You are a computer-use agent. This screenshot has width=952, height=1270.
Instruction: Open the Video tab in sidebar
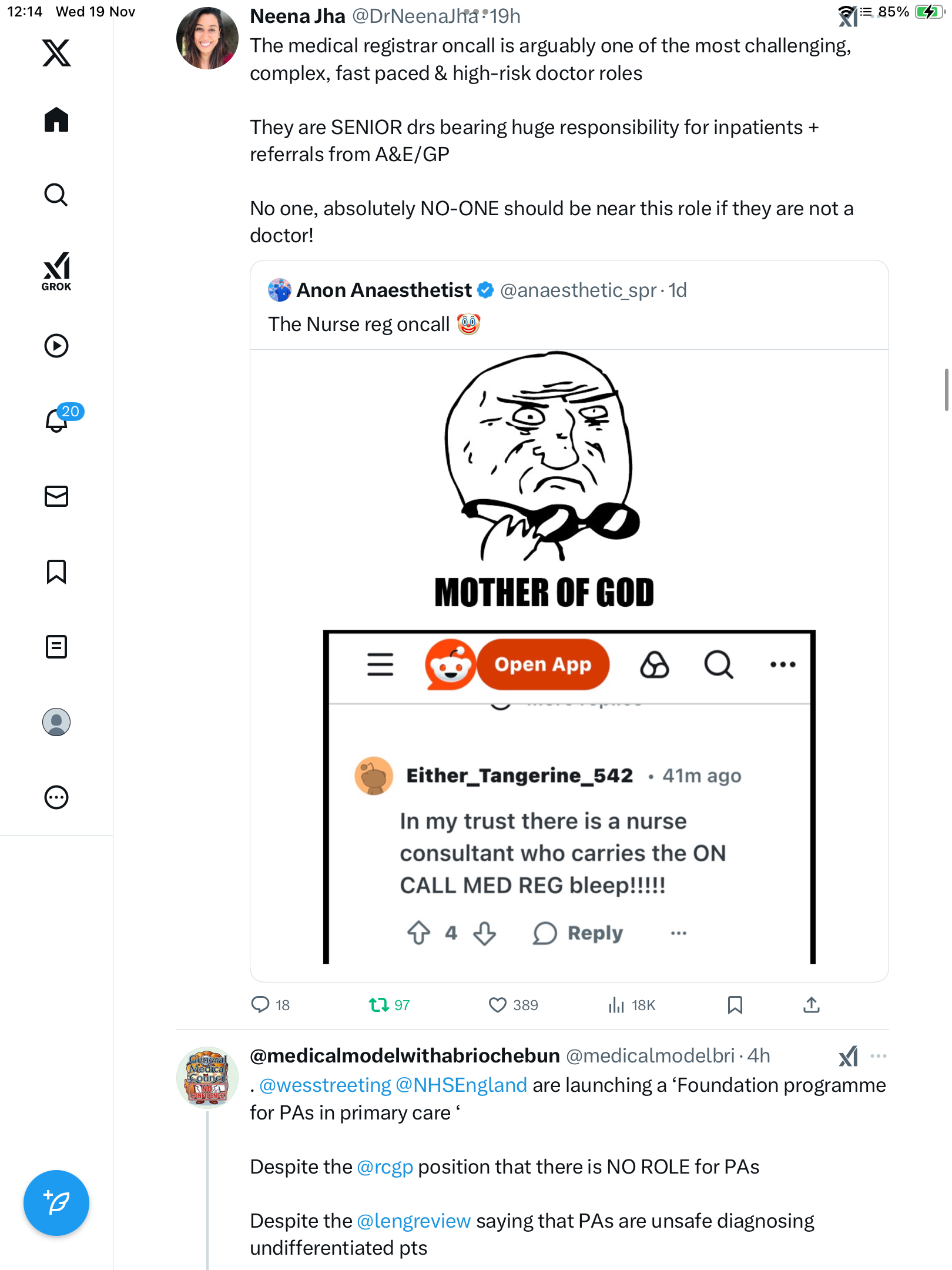[x=56, y=346]
